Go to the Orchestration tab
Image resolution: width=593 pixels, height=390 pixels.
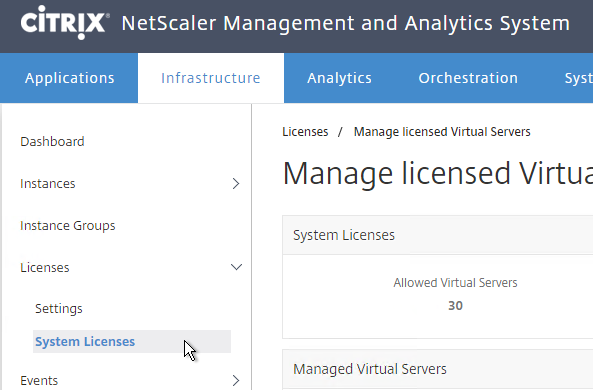tap(468, 78)
